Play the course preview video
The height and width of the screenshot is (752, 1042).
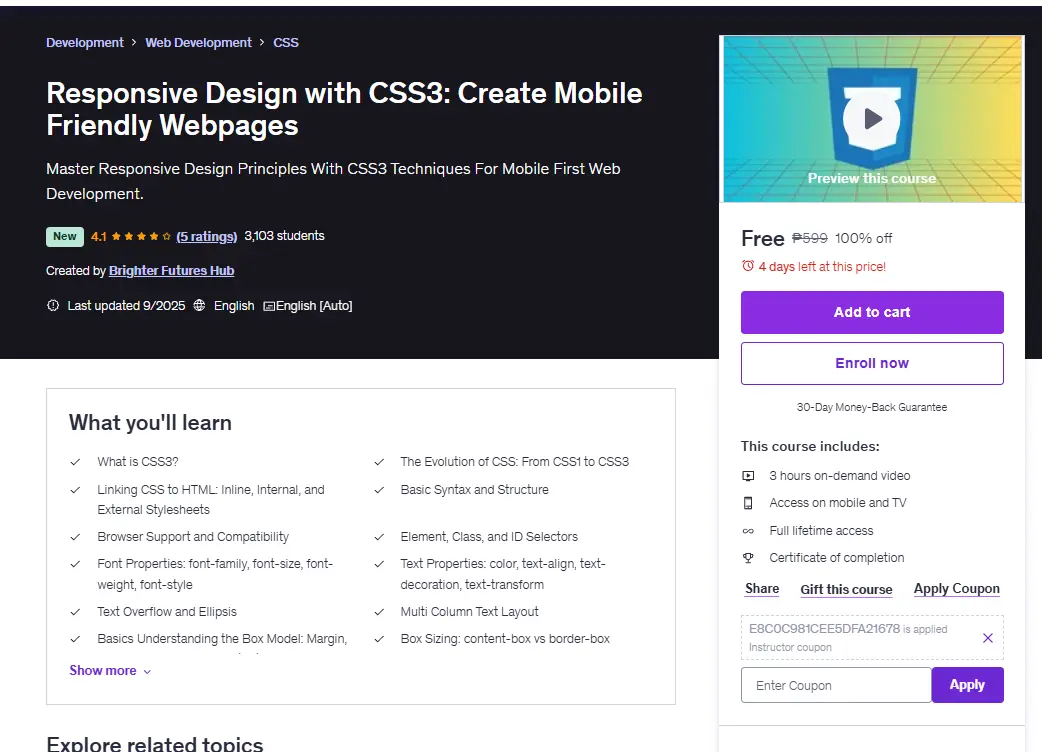[871, 119]
